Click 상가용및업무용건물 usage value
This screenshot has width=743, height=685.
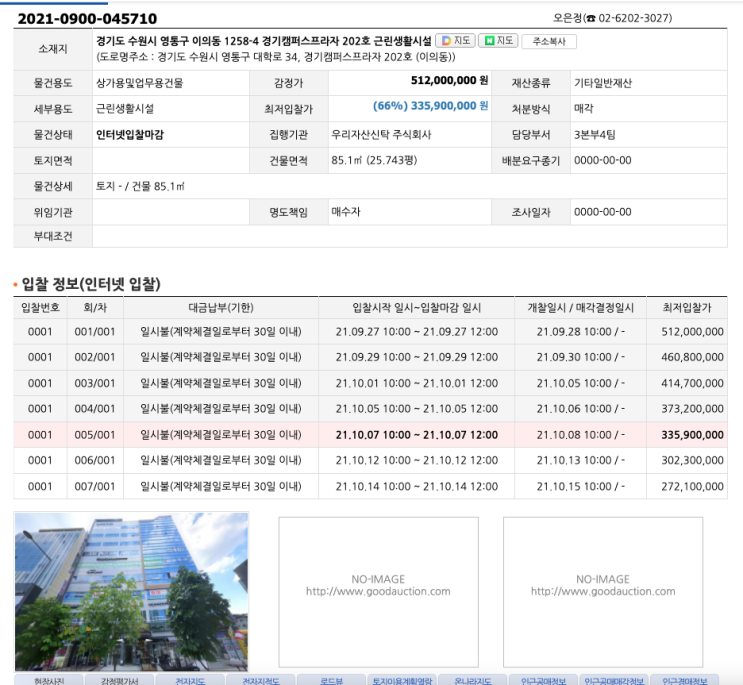pos(139,83)
